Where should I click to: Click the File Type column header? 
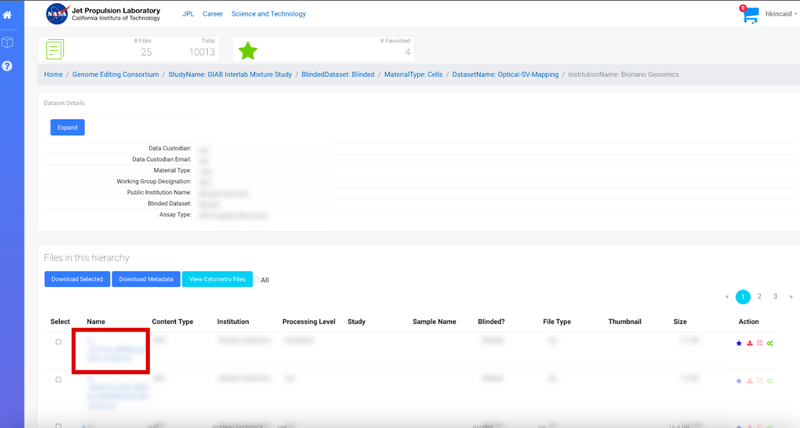tap(557, 322)
